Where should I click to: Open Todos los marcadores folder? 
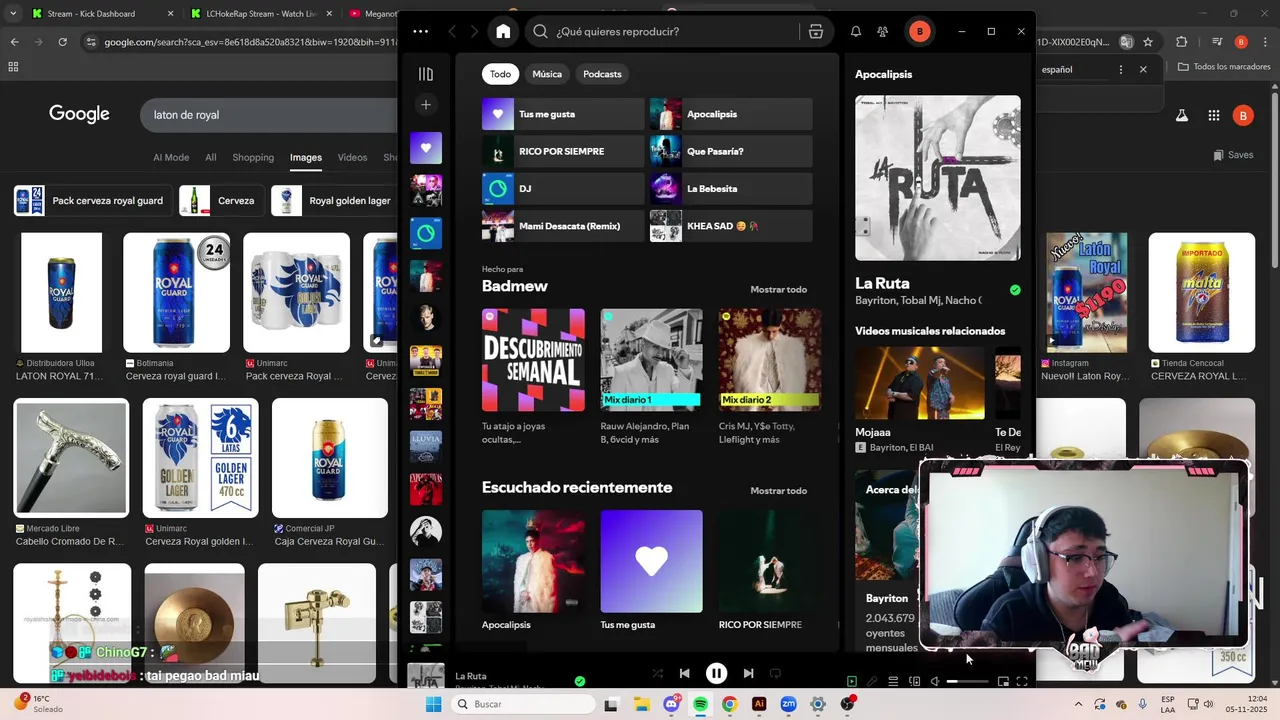pos(1224,67)
